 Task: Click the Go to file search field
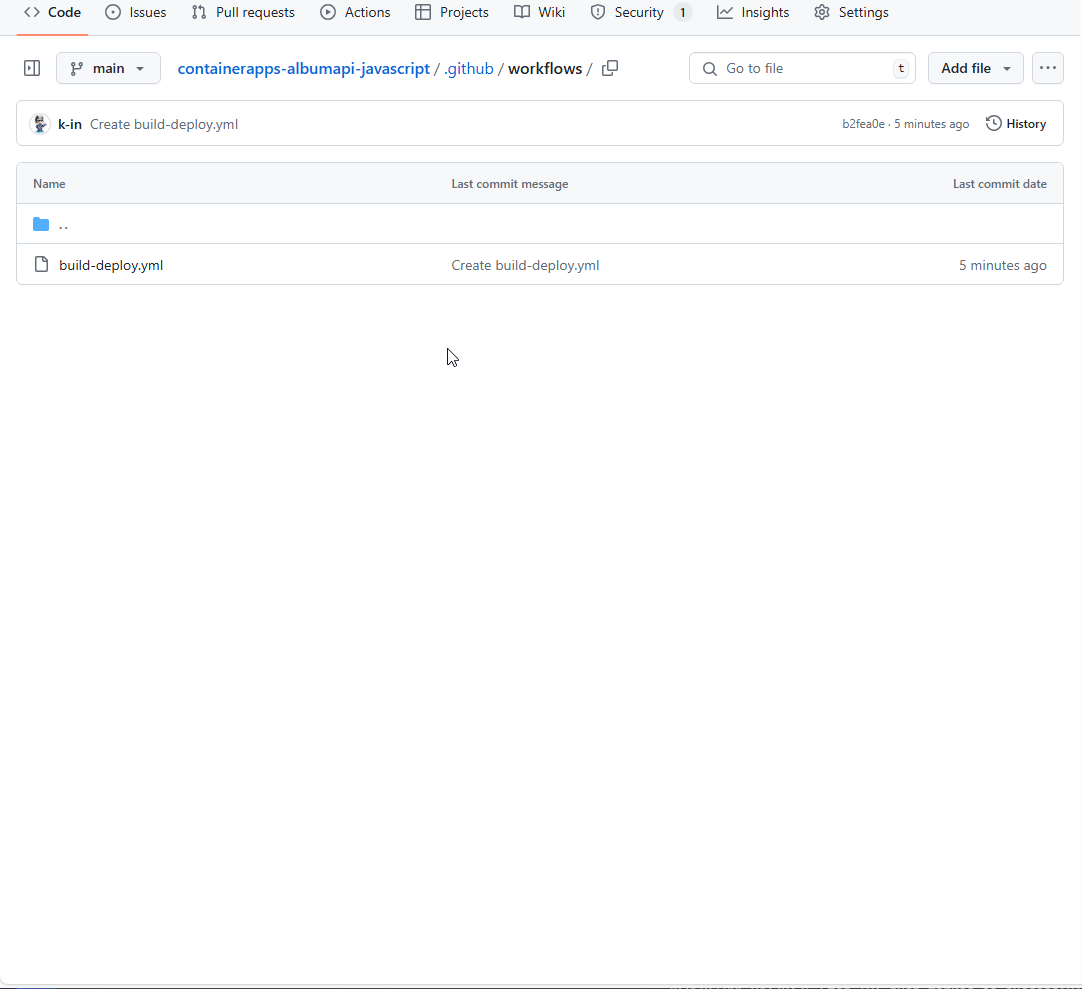click(800, 68)
